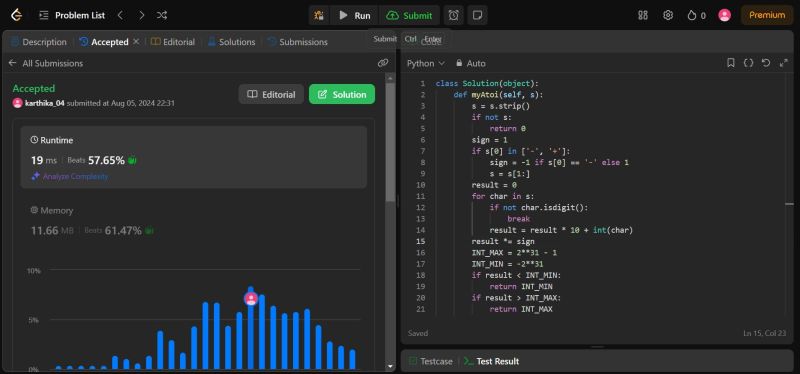Open the LeetCode home logo
This screenshot has width=800, height=374.
(x=16, y=15)
